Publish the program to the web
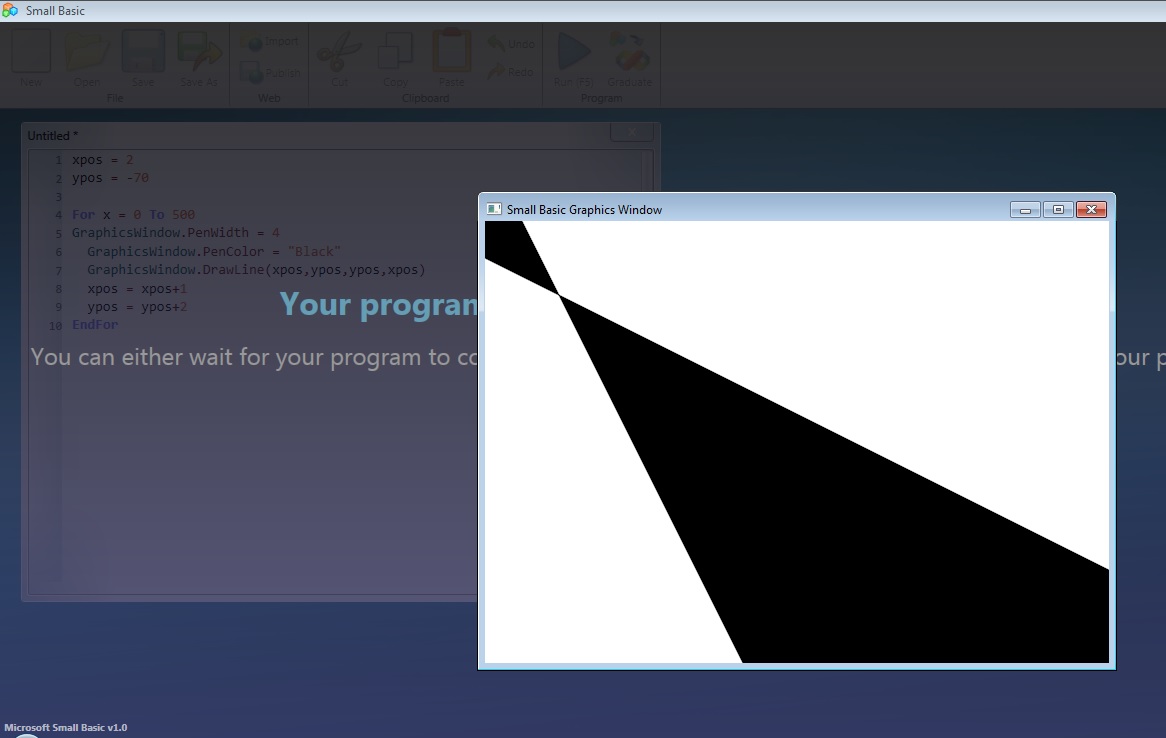The image size is (1166, 738). point(270,73)
